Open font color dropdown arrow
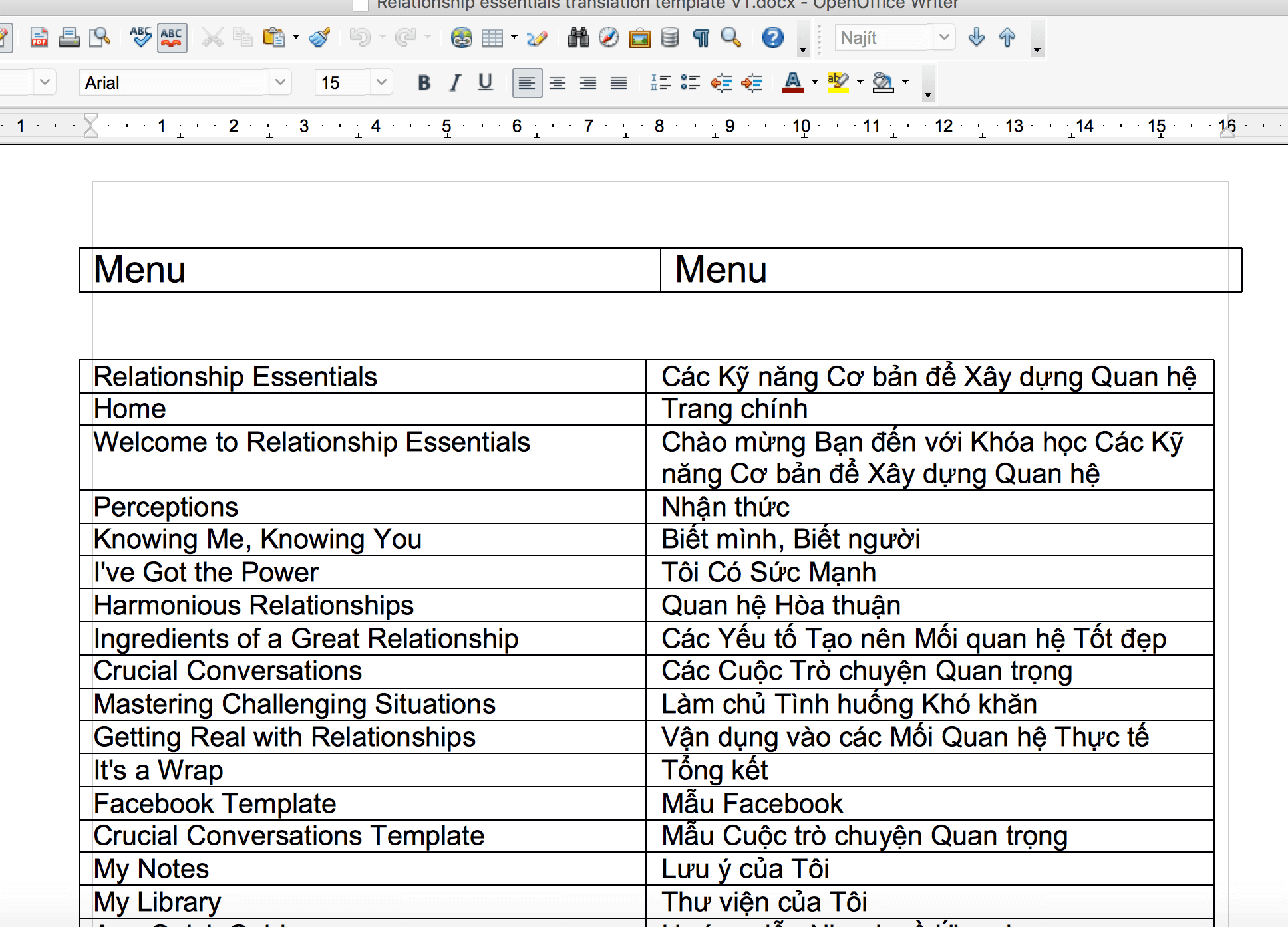 coord(815,82)
